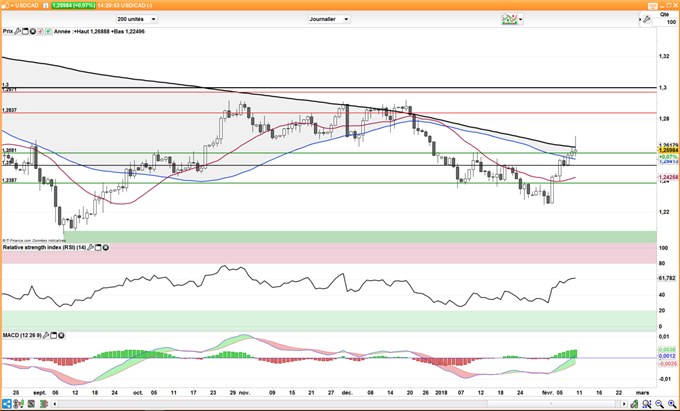Click the Prix panel label
This screenshot has height=411, width=680.
click(x=8, y=31)
